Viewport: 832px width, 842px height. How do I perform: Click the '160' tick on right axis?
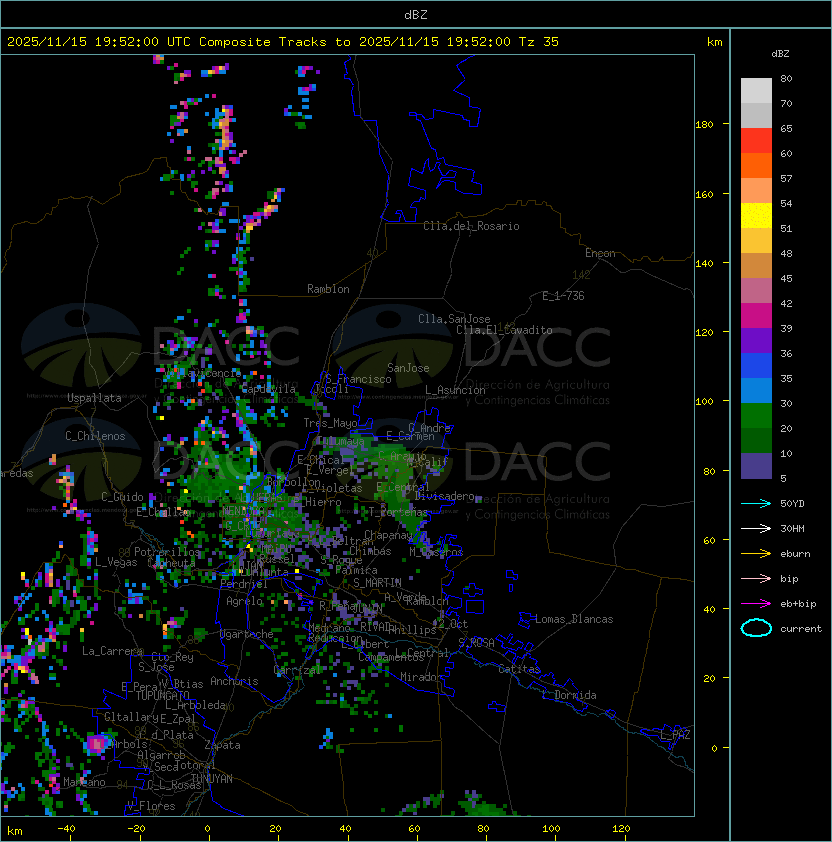click(704, 194)
